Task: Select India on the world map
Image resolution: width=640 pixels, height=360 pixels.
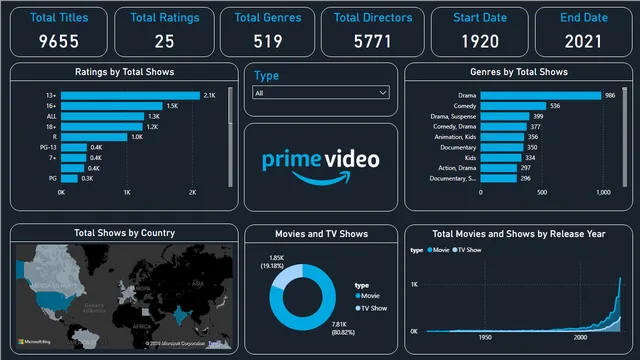Action: coord(180,316)
